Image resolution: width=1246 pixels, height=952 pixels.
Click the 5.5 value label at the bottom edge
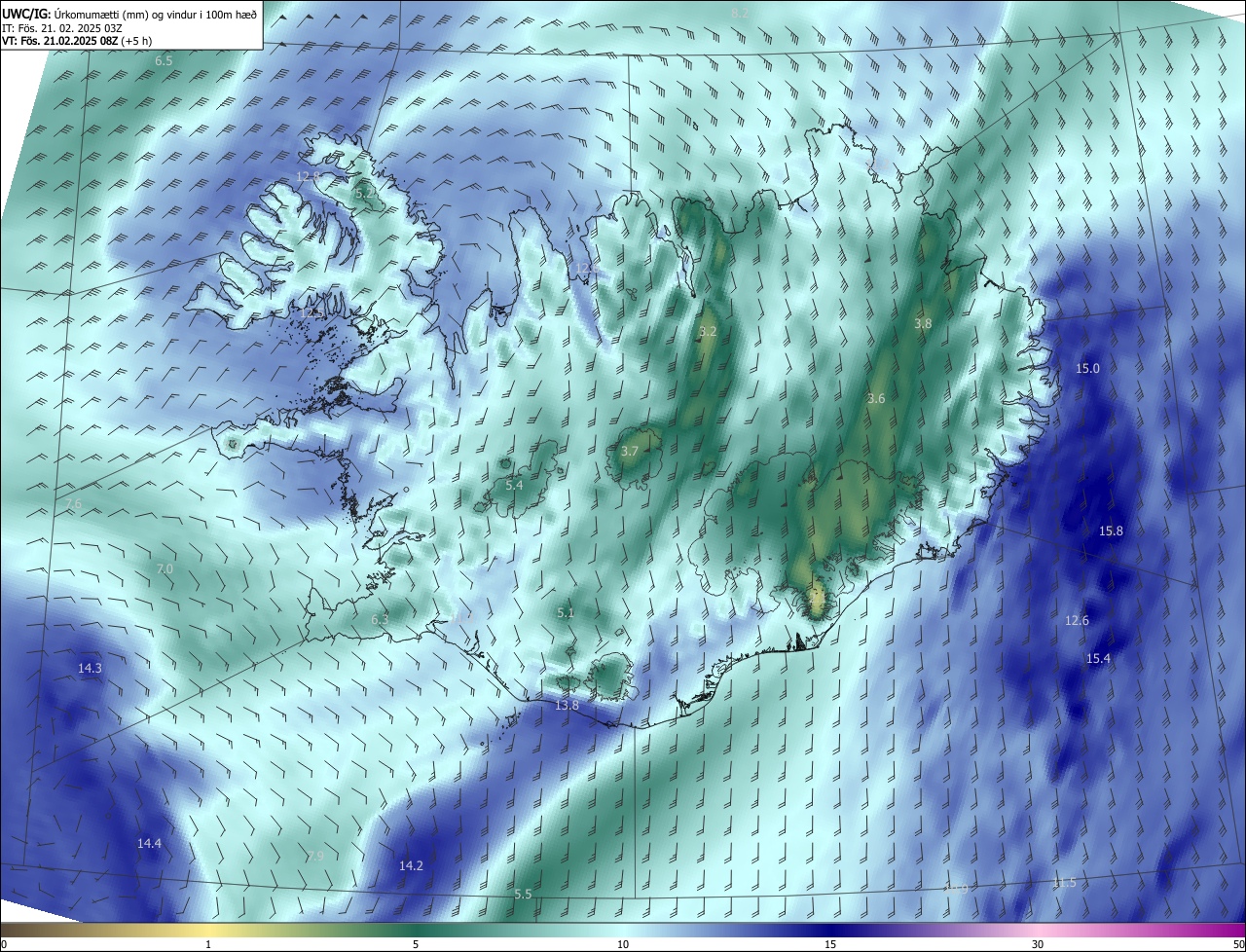tap(523, 894)
